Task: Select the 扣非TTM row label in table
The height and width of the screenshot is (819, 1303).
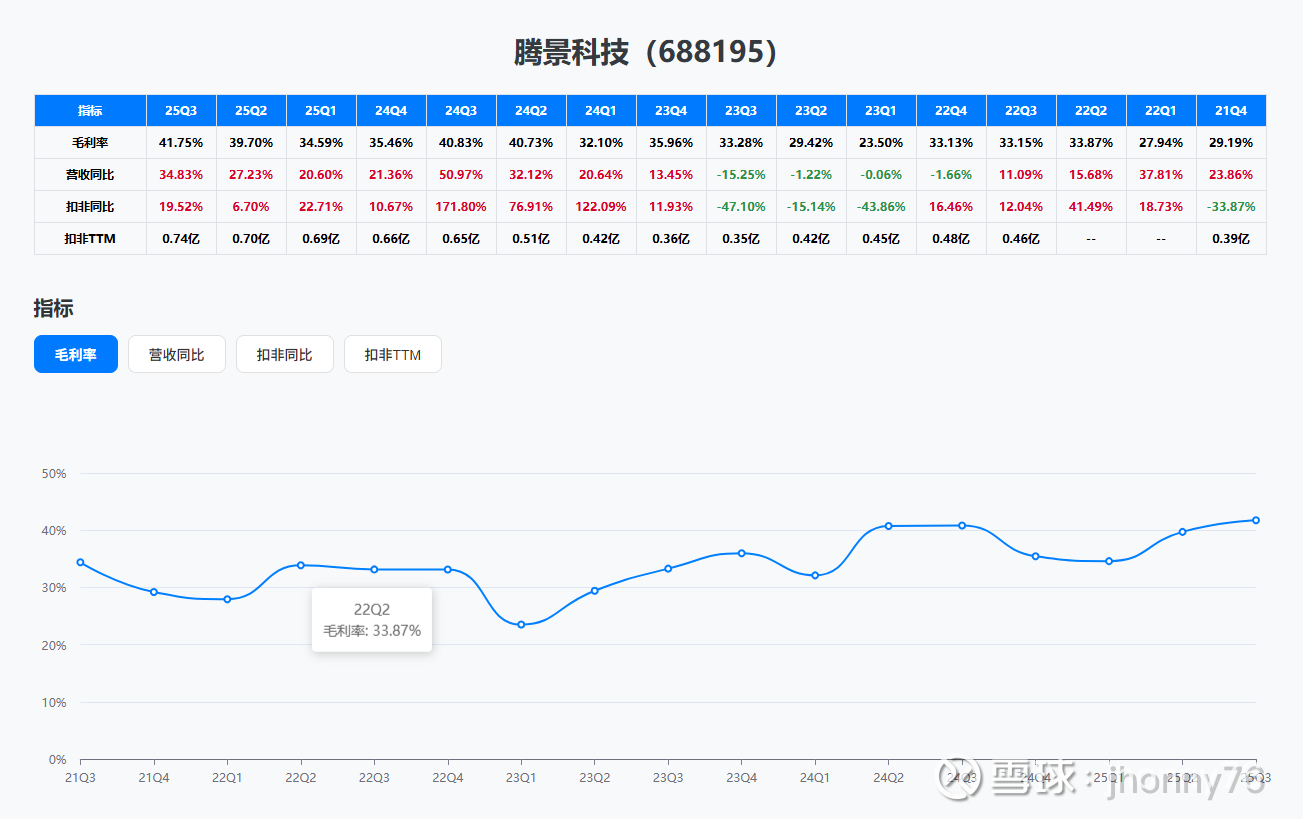Action: click(90, 239)
